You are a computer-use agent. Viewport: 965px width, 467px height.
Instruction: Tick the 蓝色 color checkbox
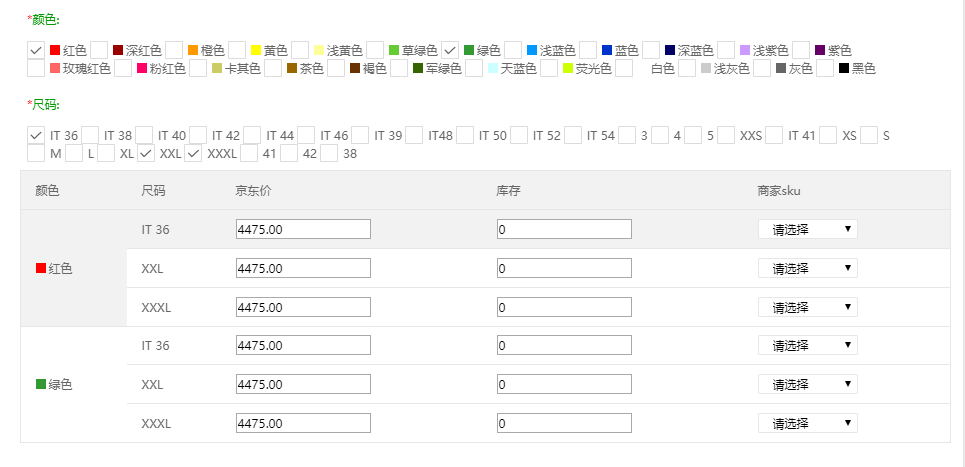click(x=588, y=50)
